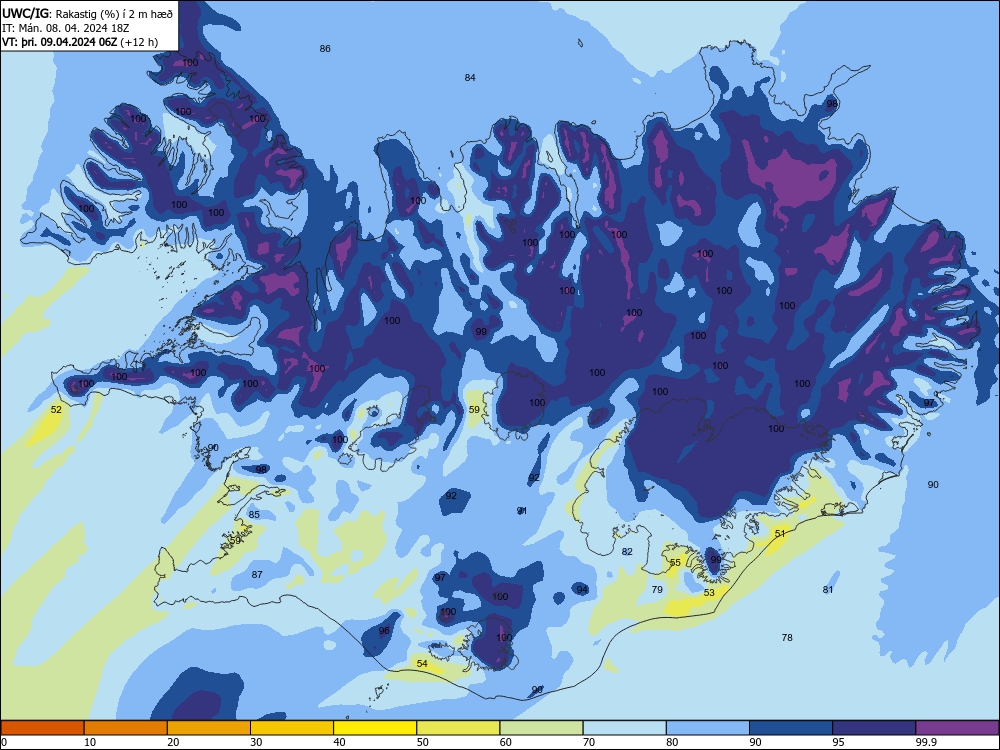Click the indigo 95–99.9 legend swatch
The height and width of the screenshot is (750, 1000).
(x=874, y=728)
